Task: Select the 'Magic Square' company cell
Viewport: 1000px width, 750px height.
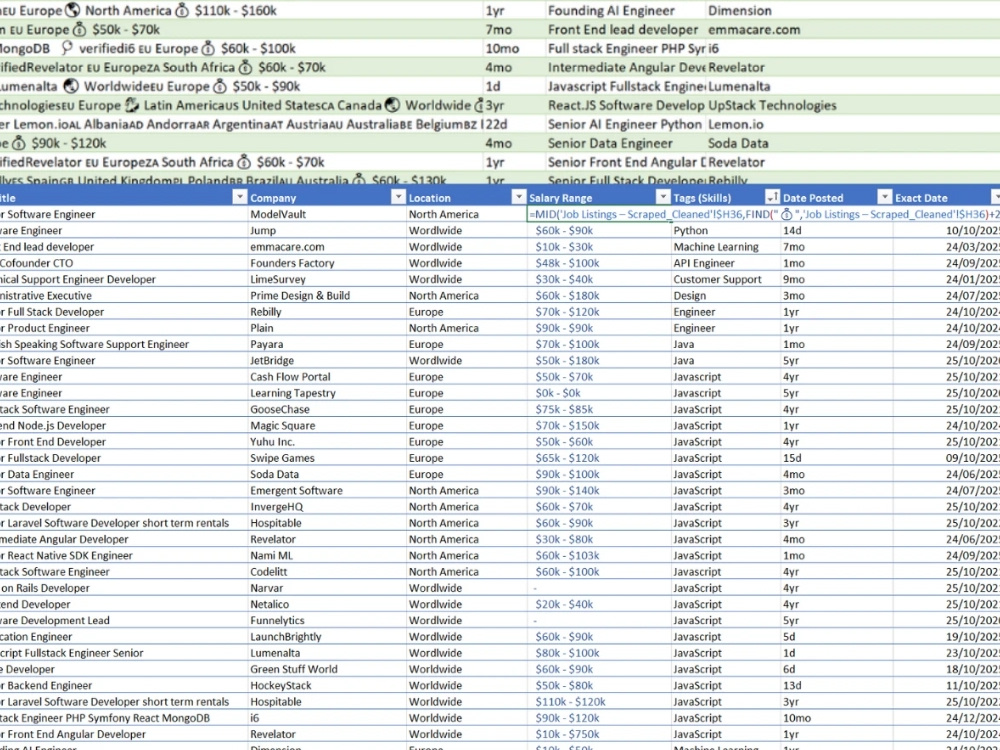Action: click(327, 425)
